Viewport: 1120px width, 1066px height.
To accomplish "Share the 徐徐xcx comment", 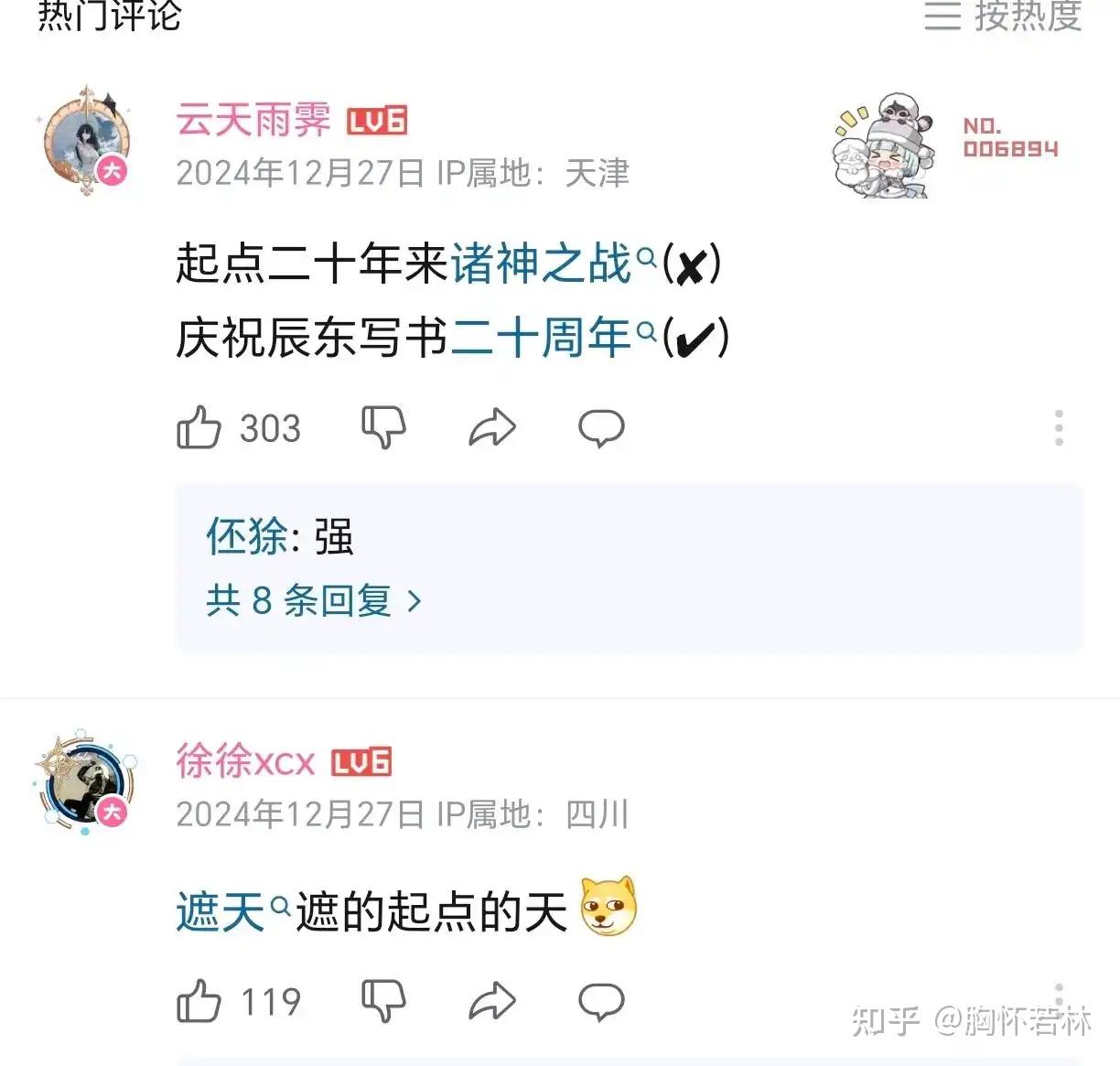I will [492, 1001].
